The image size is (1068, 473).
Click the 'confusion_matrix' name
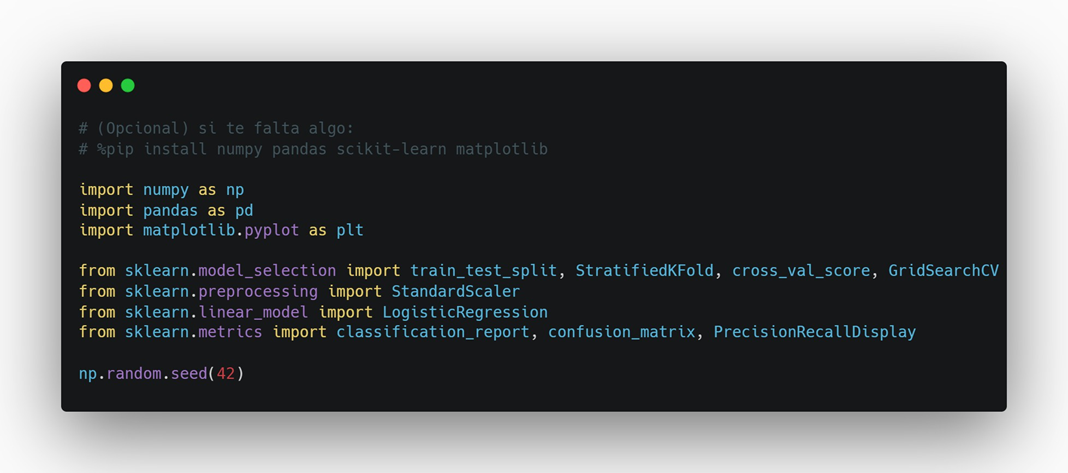(x=621, y=332)
